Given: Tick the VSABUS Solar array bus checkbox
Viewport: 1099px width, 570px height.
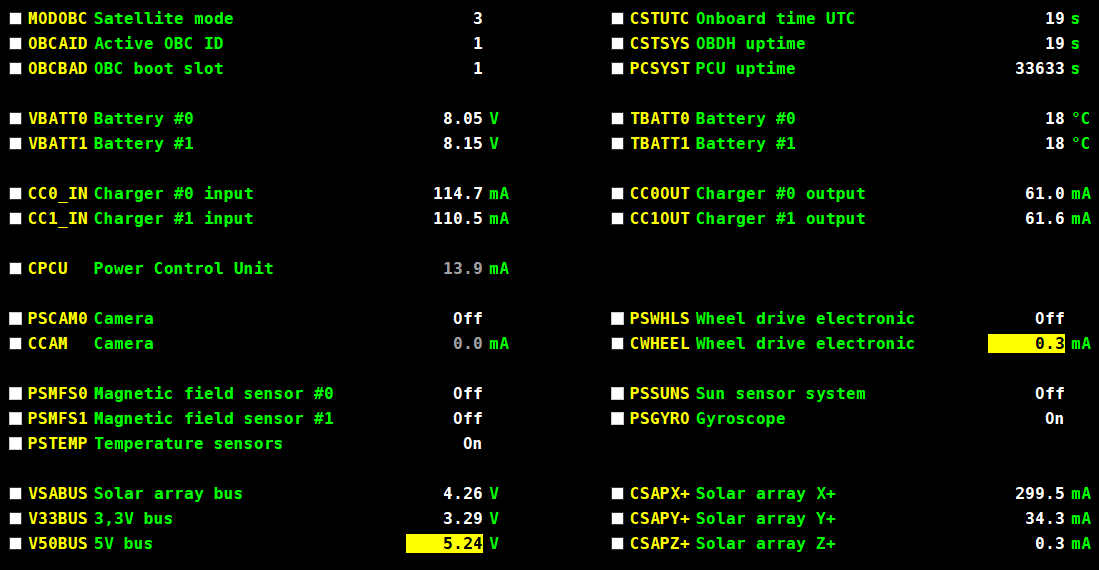Looking at the screenshot, I should (x=15, y=494).
